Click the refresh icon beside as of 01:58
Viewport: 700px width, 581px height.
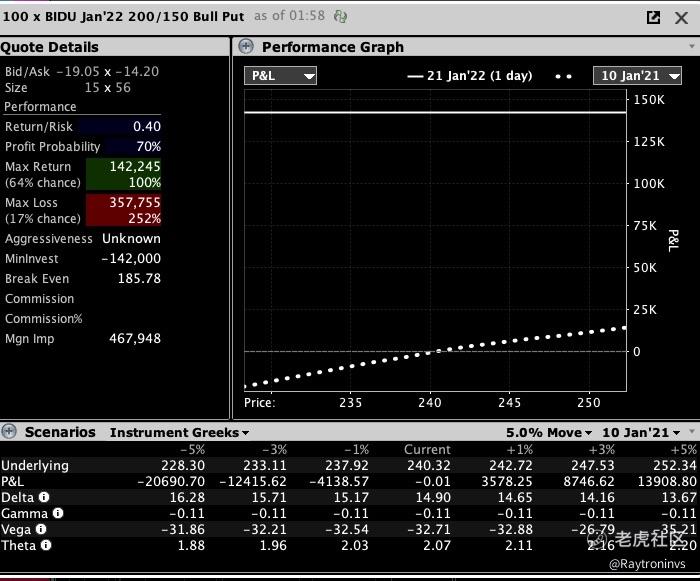point(341,17)
